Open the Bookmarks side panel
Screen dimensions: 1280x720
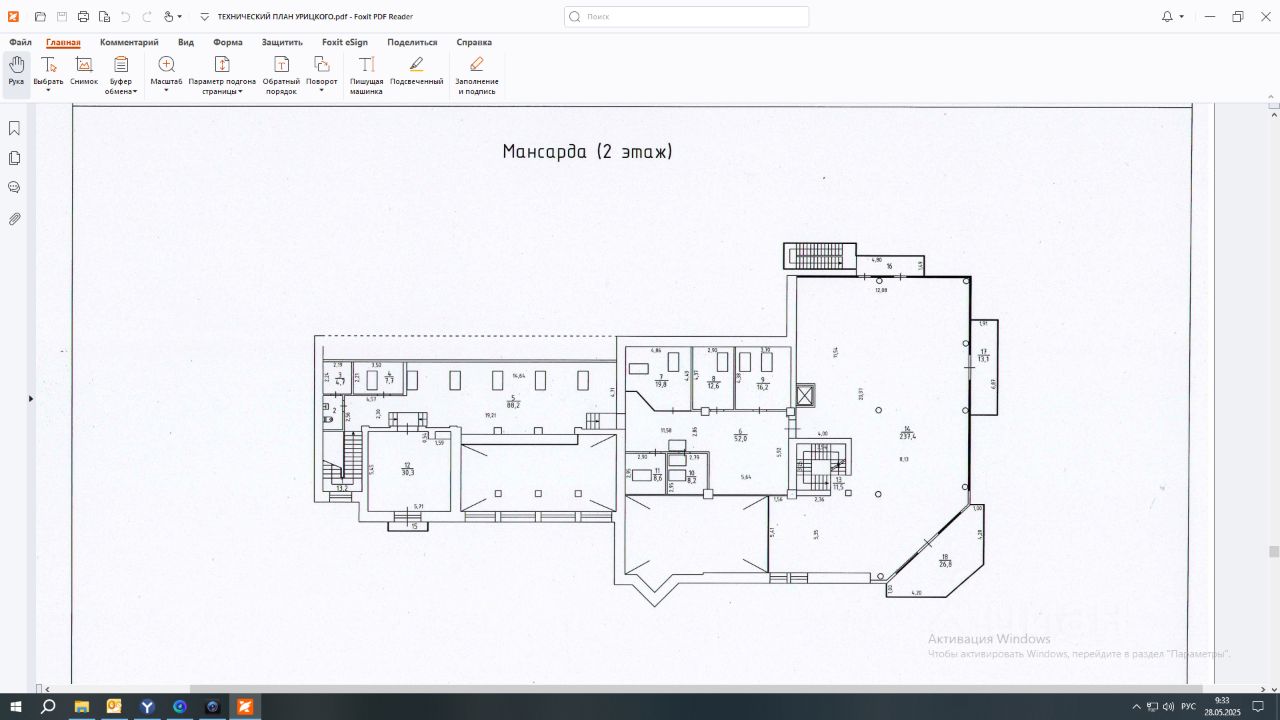pyautogui.click(x=15, y=128)
